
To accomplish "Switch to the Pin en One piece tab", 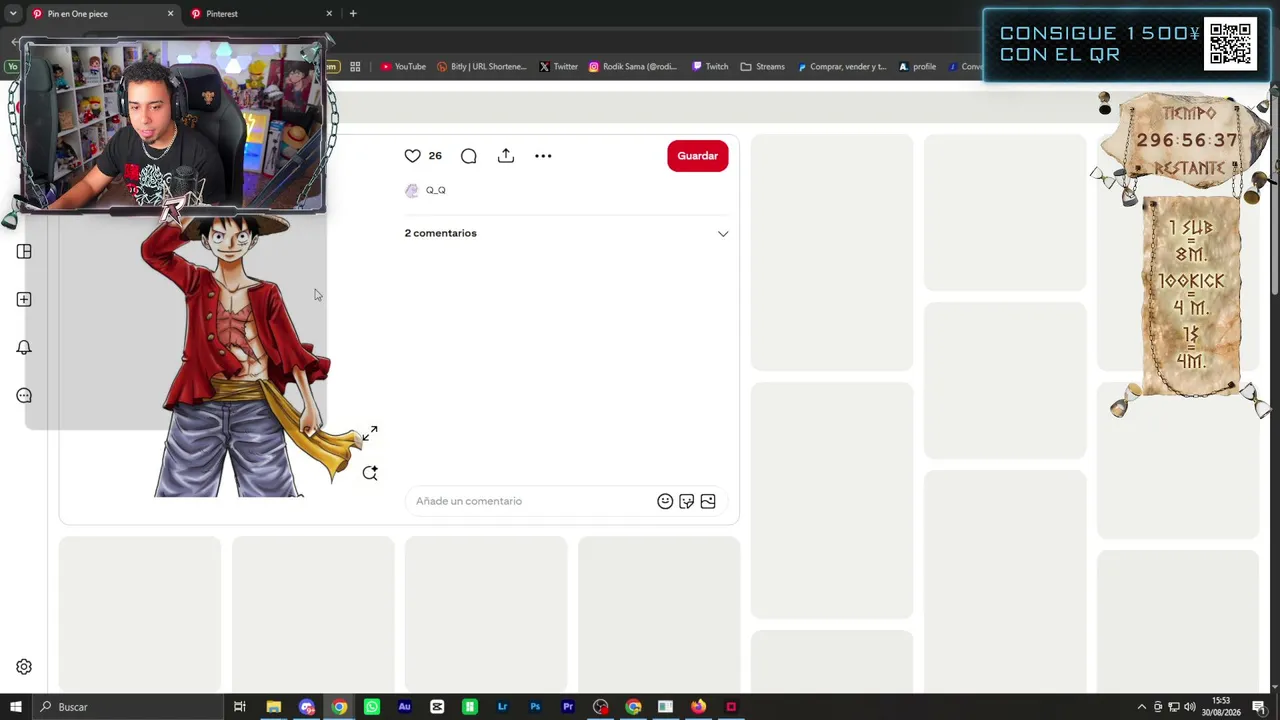I will click(x=100, y=14).
